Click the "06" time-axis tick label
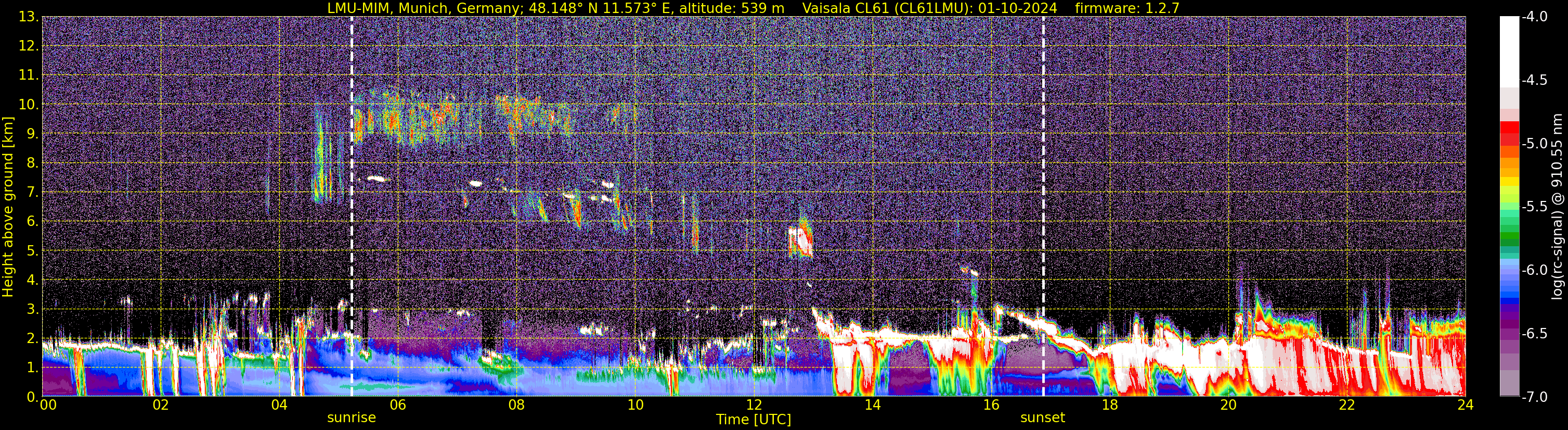This screenshot has height=430, width=1568. click(397, 405)
